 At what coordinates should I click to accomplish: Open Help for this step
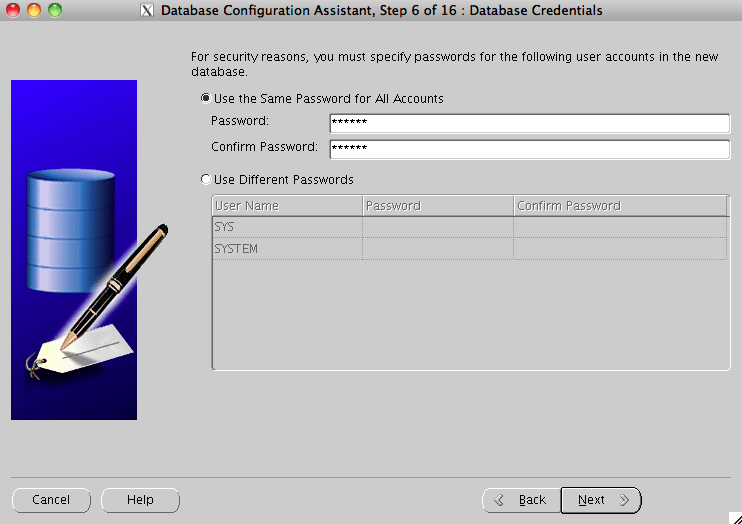pyautogui.click(x=140, y=500)
